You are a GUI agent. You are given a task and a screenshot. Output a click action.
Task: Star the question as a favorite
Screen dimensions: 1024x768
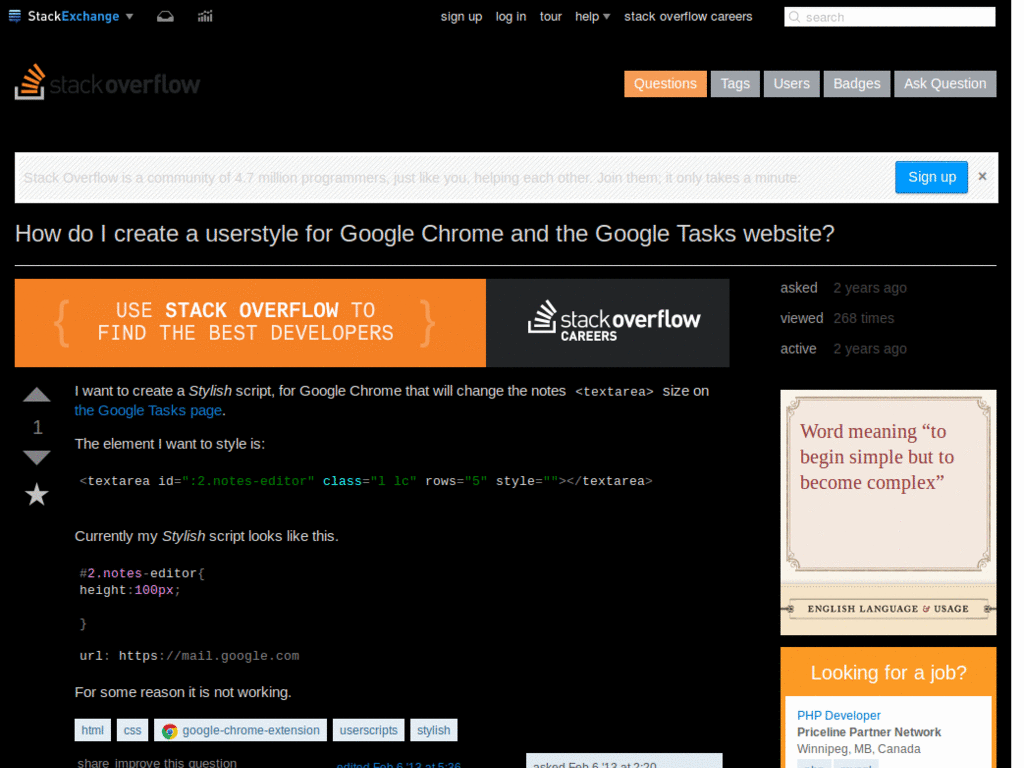pos(37,493)
